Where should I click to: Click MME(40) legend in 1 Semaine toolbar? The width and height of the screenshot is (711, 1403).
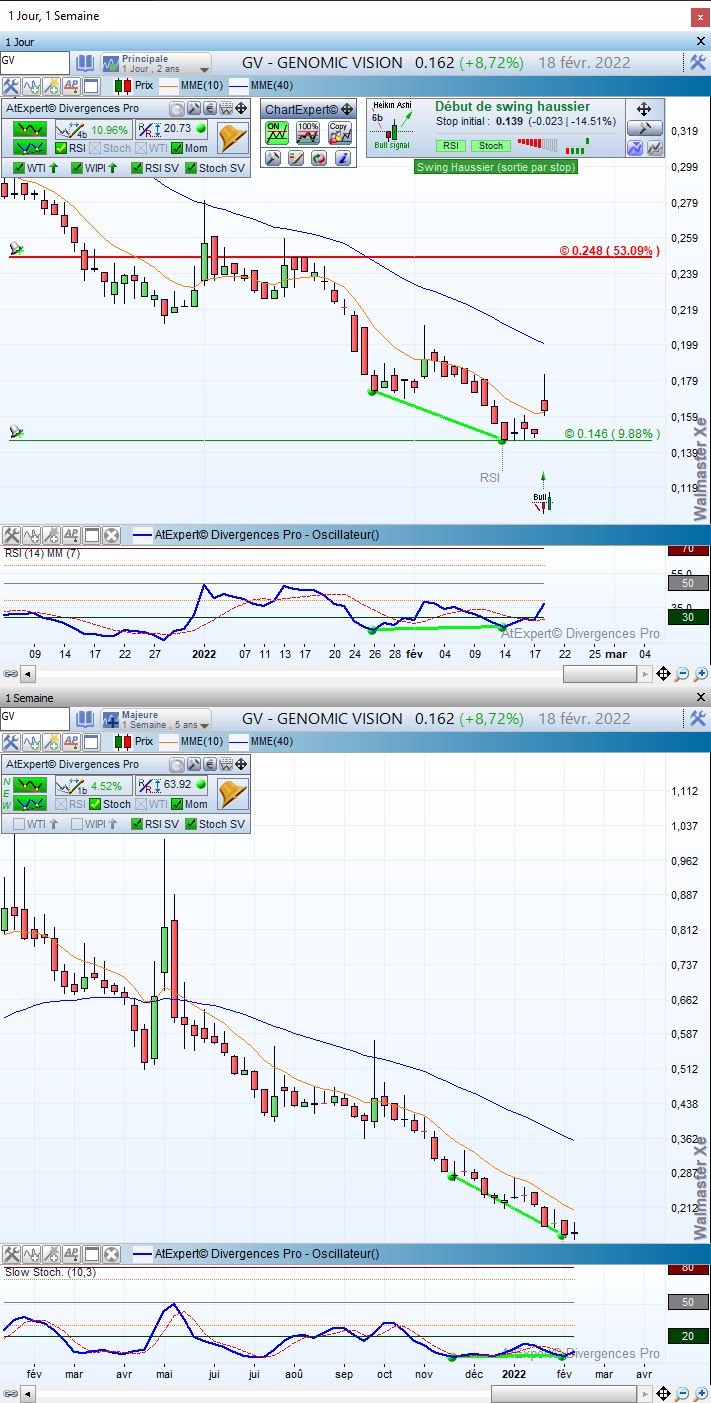tap(262, 742)
